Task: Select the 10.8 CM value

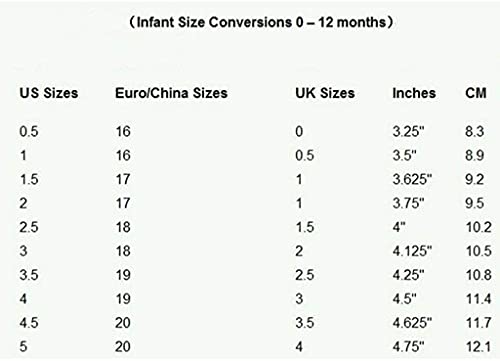Action: point(479,275)
